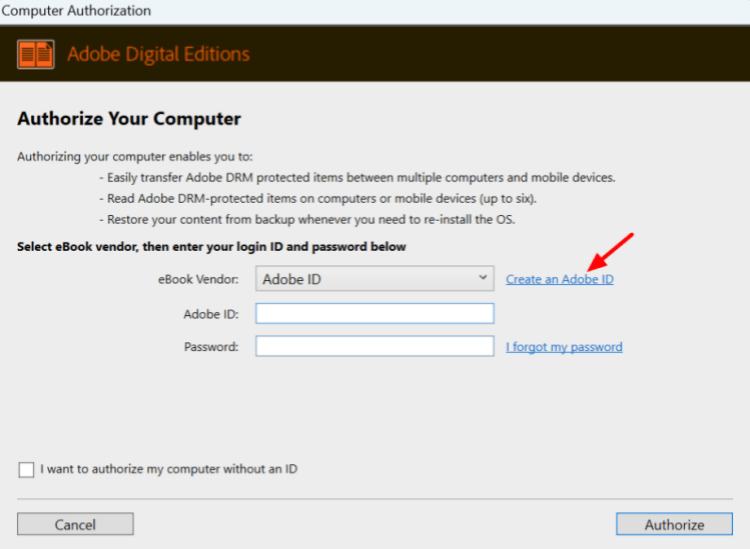
Task: Tick authorize my computer without an ID checkbox
Action: coord(26,470)
